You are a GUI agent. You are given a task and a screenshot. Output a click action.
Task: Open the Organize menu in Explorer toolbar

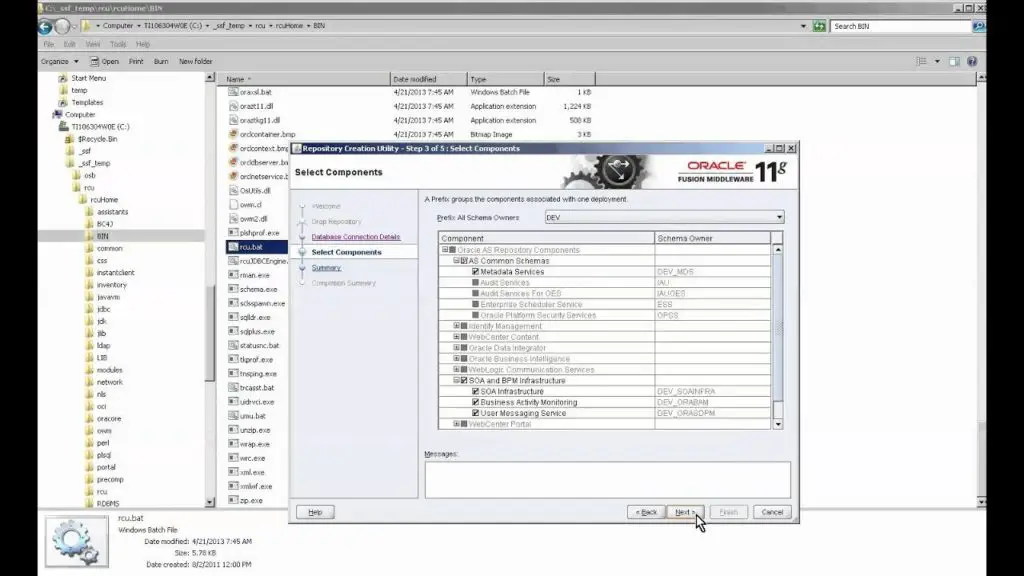59,61
